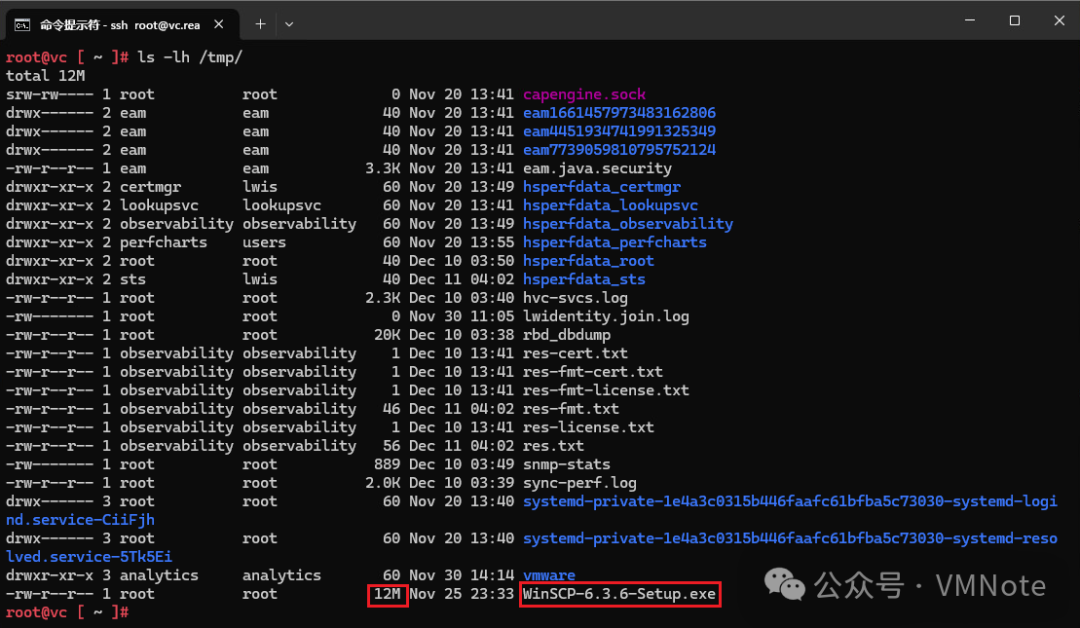Click the hsperfdata_perfcharts directory name
1080x628 pixels.
615,243
